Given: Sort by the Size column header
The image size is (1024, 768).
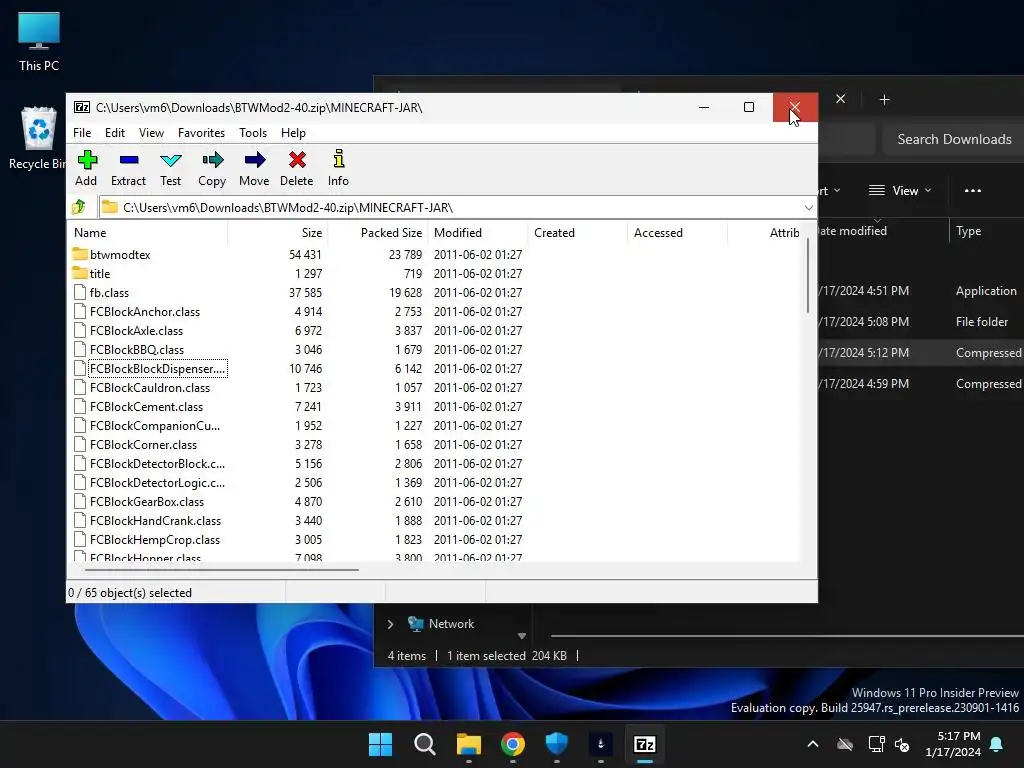Looking at the screenshot, I should 278,232.
